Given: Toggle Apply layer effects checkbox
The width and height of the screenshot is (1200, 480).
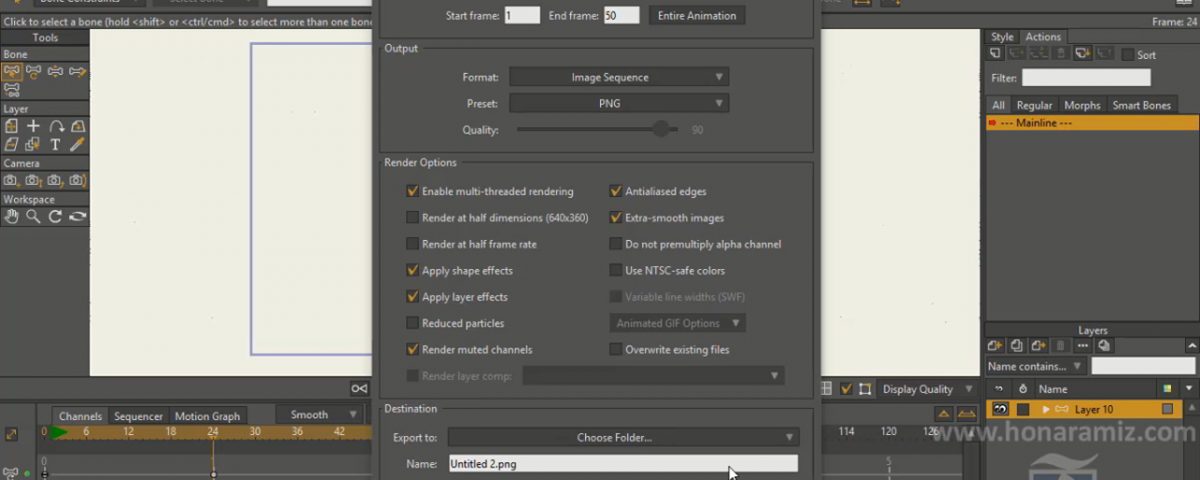Looking at the screenshot, I should [412, 297].
